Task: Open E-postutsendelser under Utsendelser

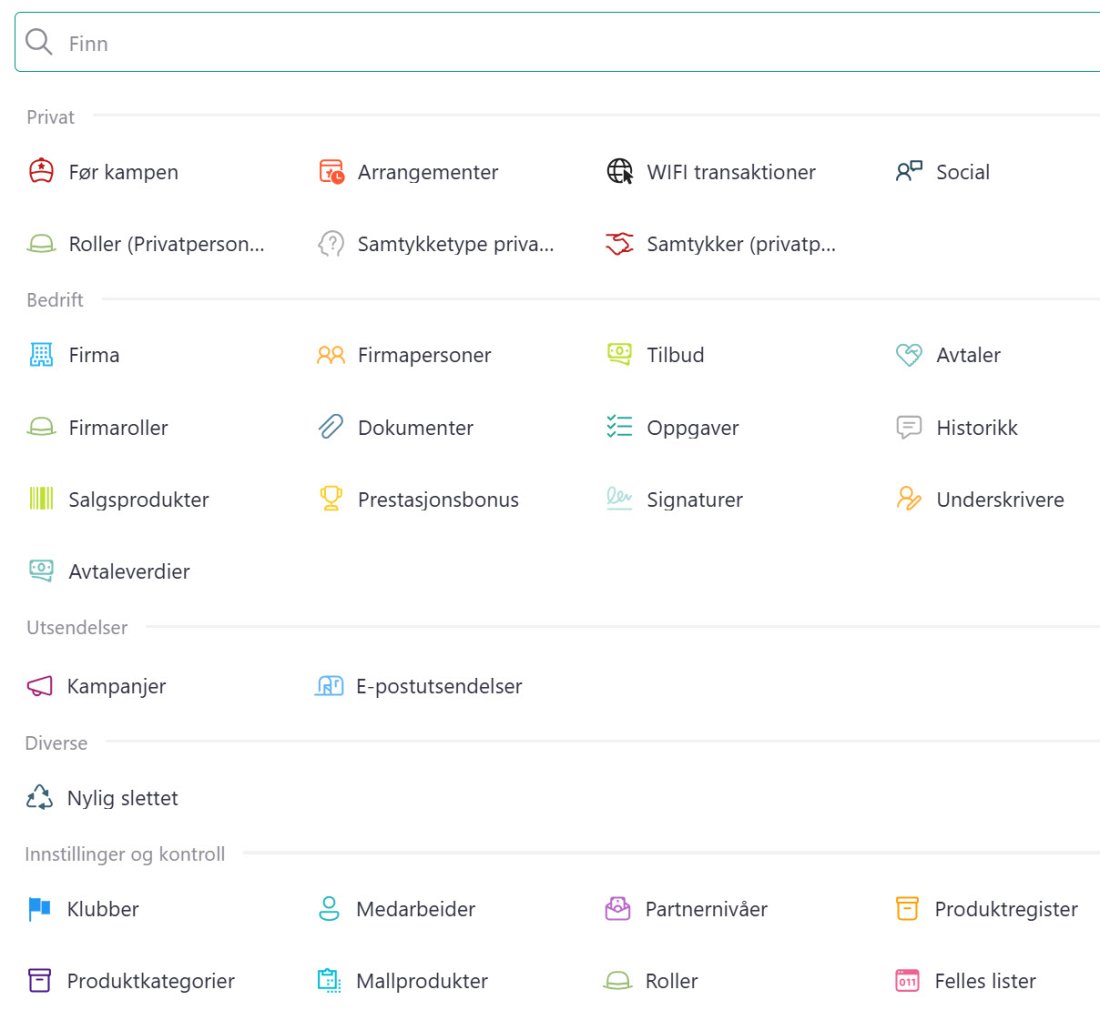Action: pos(418,686)
